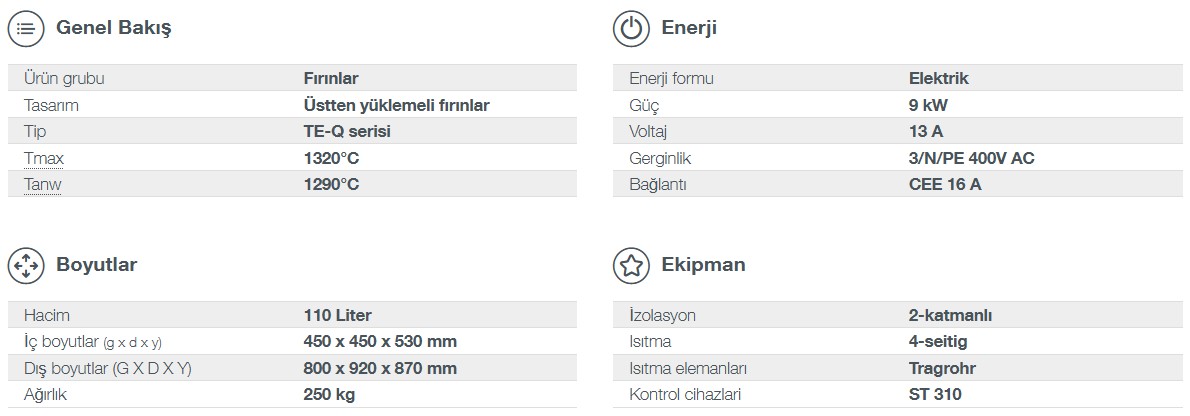Screen dimensions: 1190x416
Task: Select the Enerji section heading
Action: [x=689, y=28]
